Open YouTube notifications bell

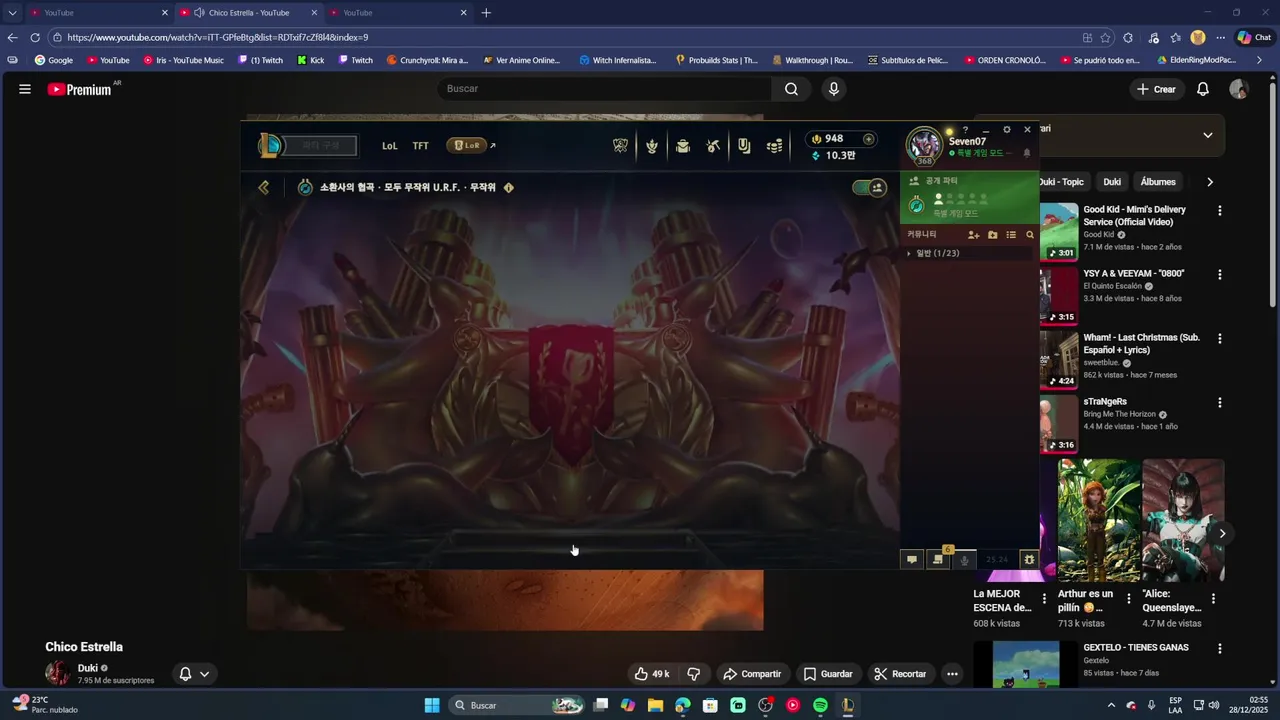[1203, 89]
